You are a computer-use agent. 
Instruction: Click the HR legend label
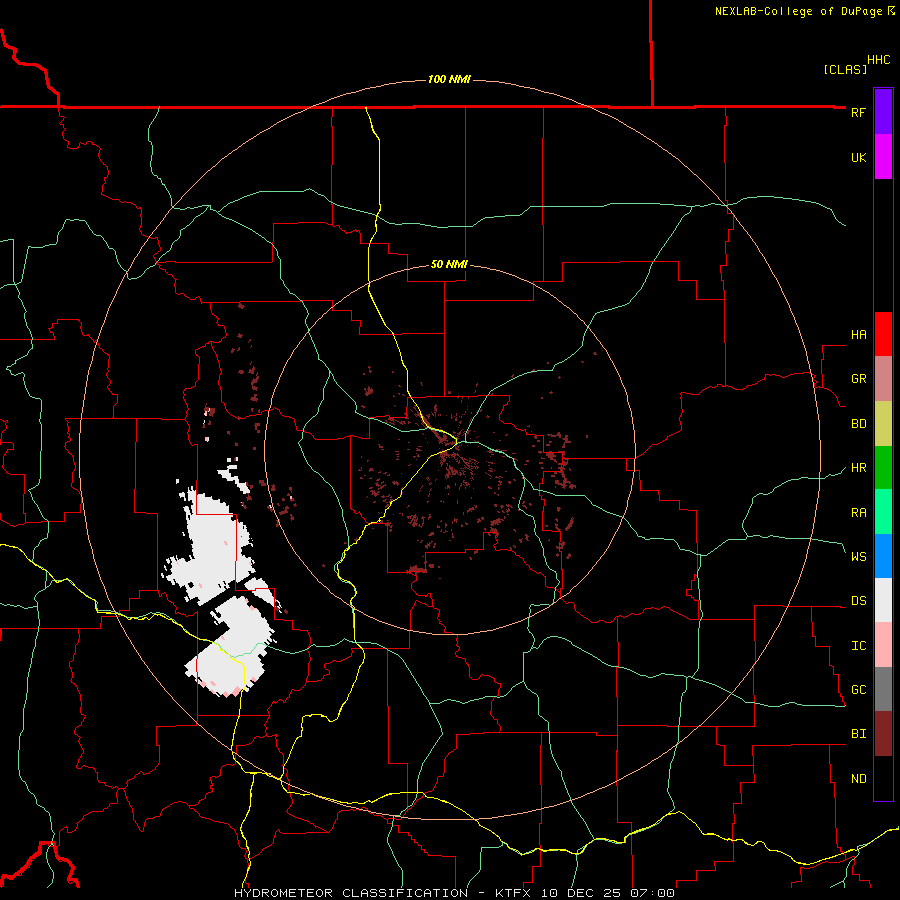858,468
